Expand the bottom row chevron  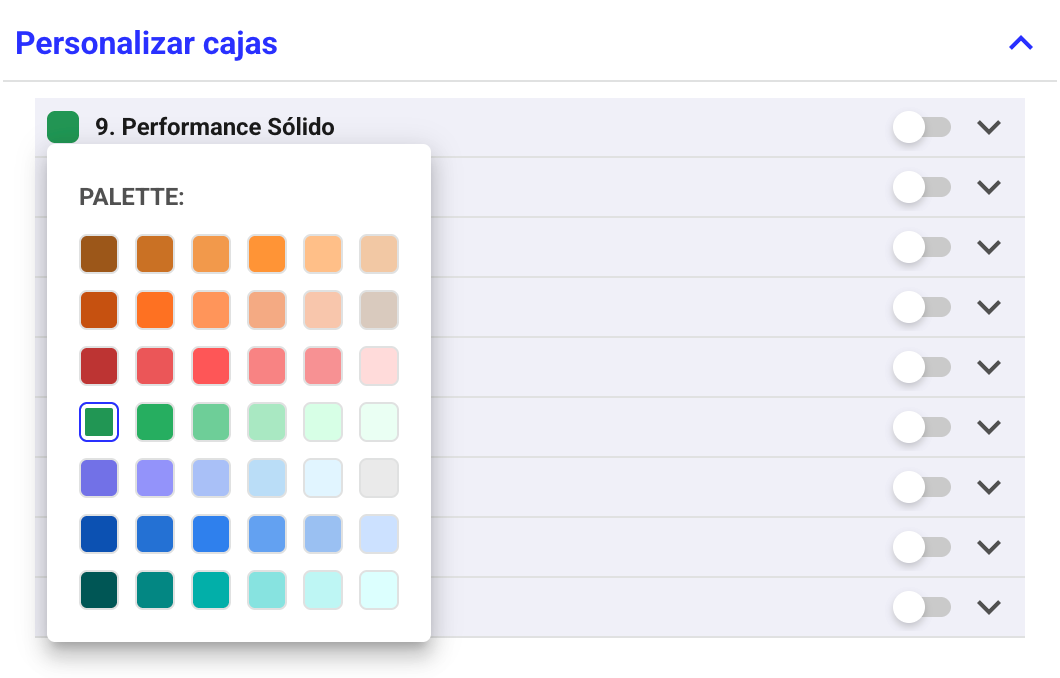[989, 607]
